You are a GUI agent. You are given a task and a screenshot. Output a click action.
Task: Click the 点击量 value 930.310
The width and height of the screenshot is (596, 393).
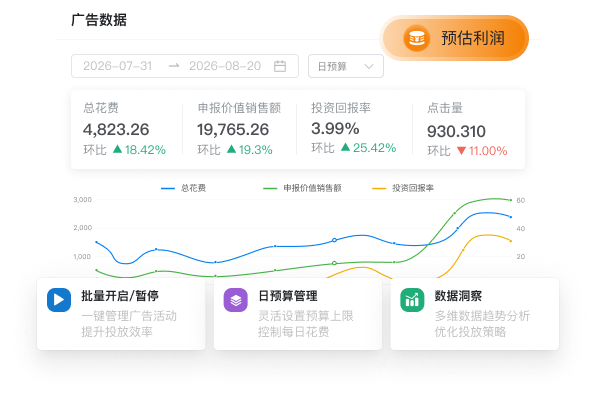pos(456,132)
